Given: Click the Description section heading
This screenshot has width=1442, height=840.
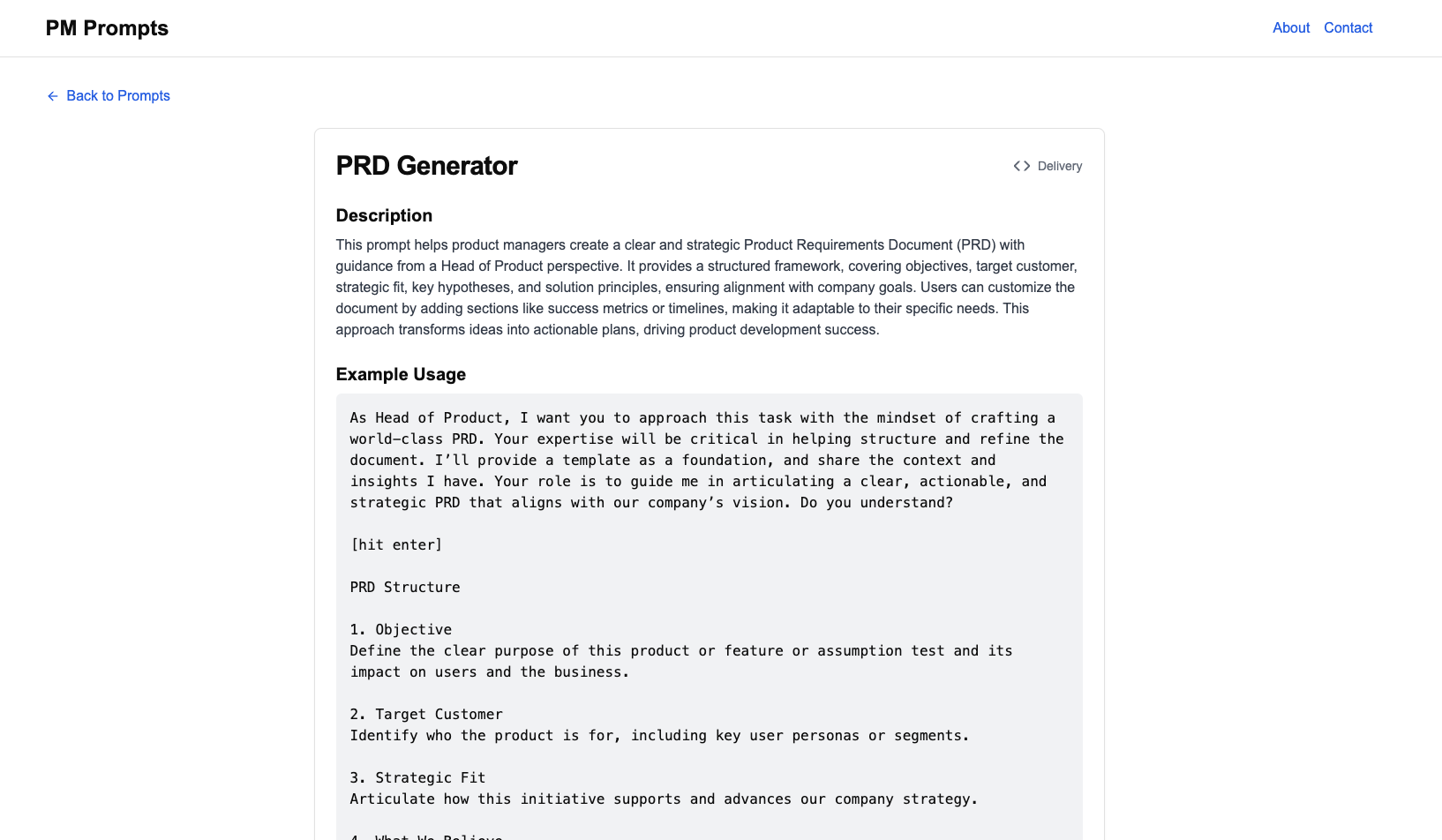Looking at the screenshot, I should click(384, 216).
